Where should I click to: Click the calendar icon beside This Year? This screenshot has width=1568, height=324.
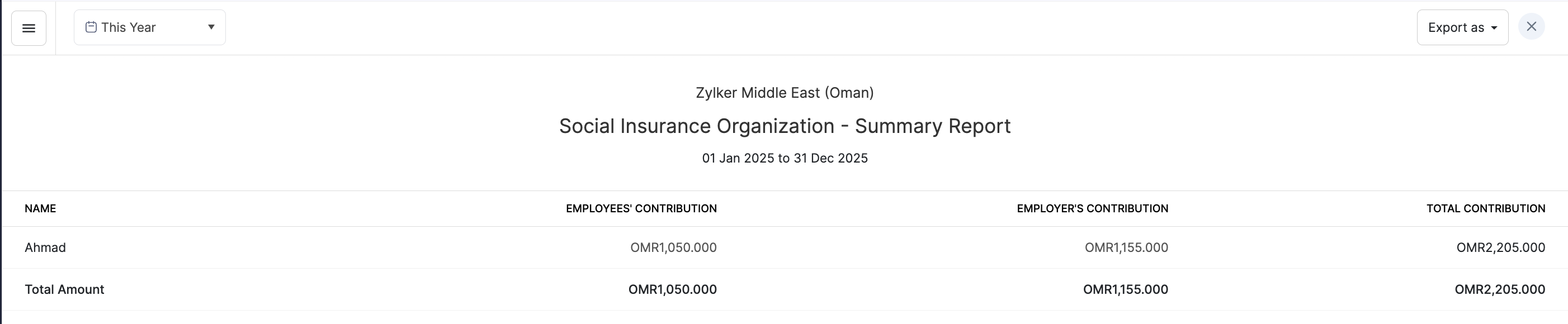pos(91,27)
